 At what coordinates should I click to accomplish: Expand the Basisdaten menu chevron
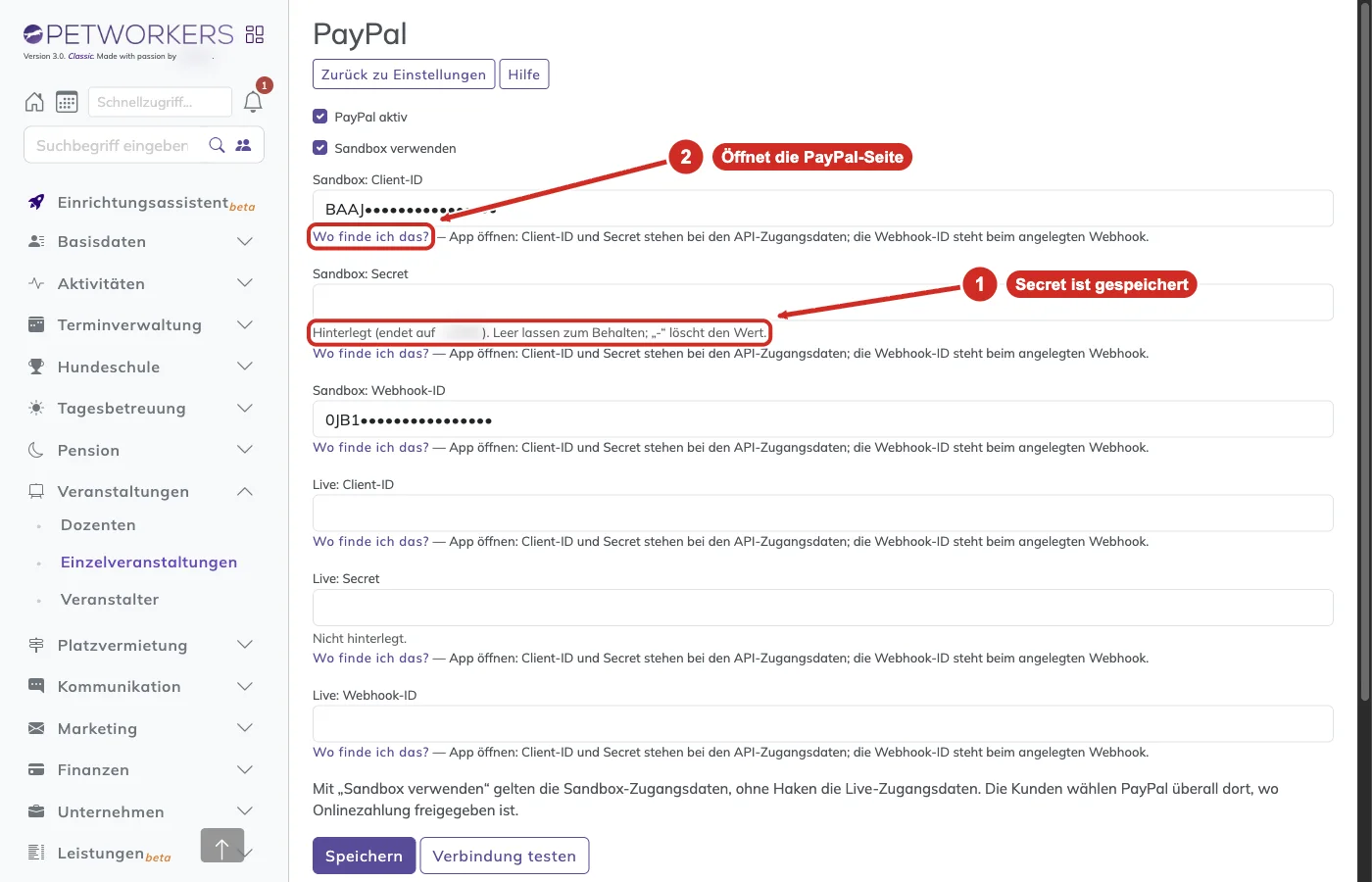(245, 241)
